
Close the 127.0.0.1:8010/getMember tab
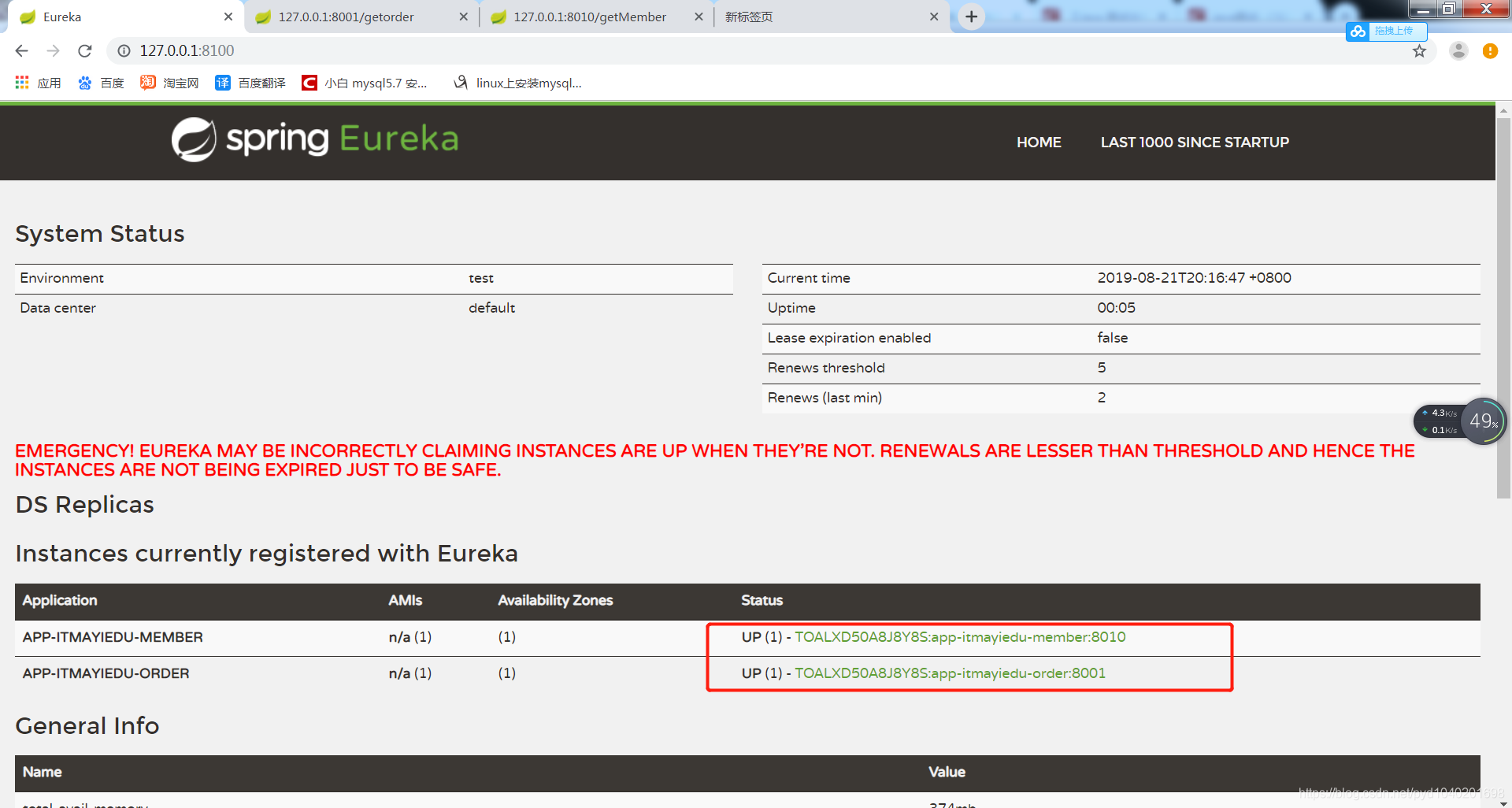pos(699,17)
